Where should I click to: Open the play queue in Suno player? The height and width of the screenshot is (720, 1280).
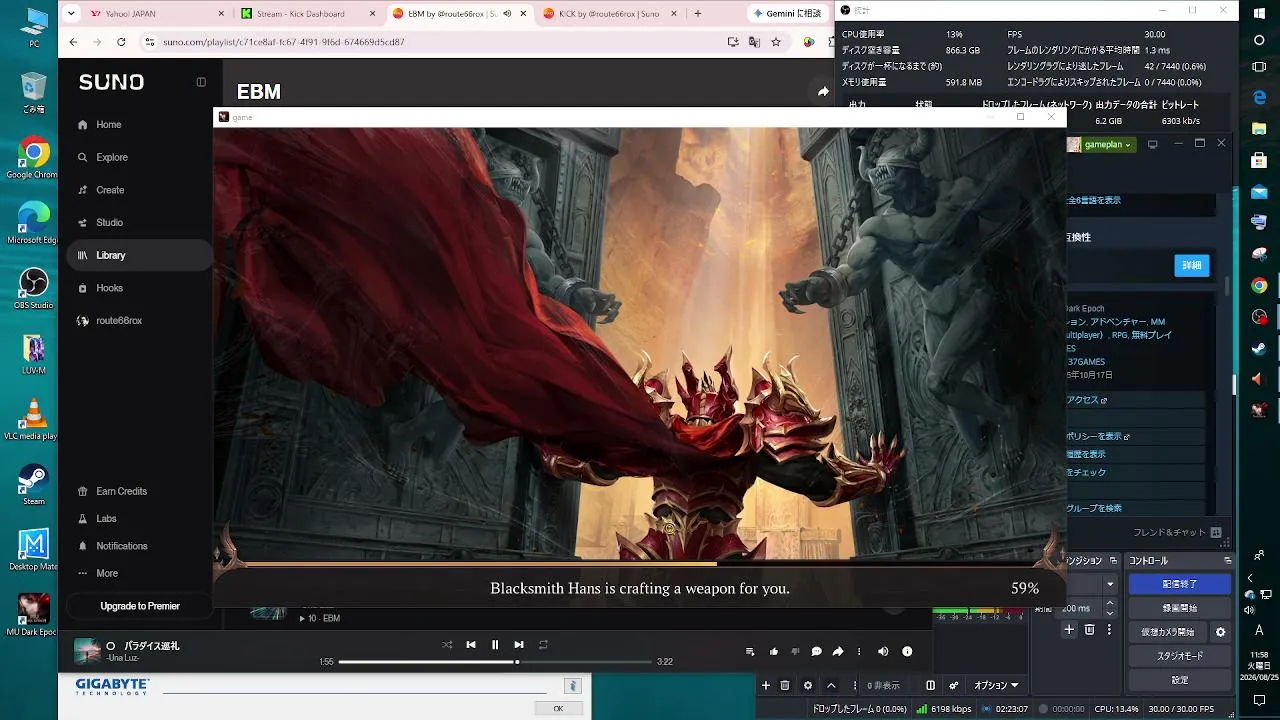(x=750, y=652)
